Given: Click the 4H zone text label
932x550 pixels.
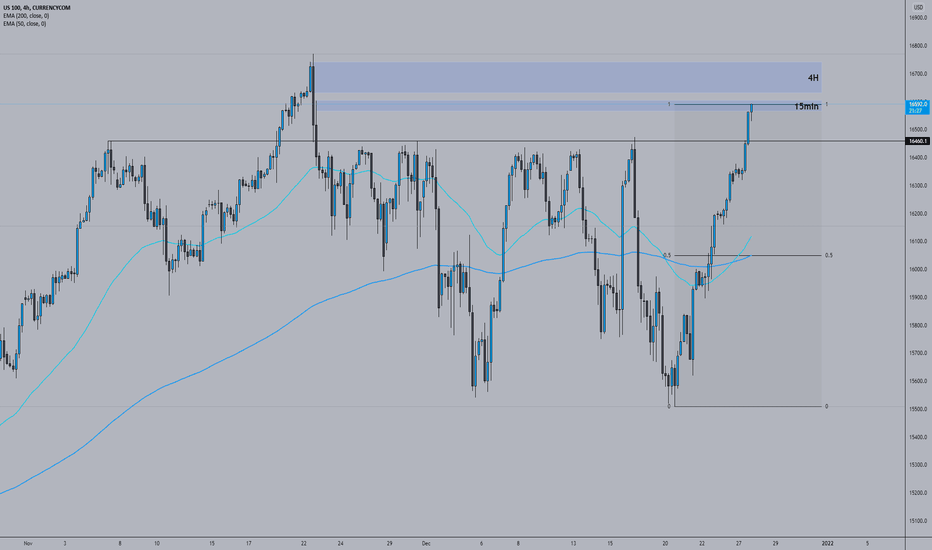Looking at the screenshot, I should click(x=813, y=78).
